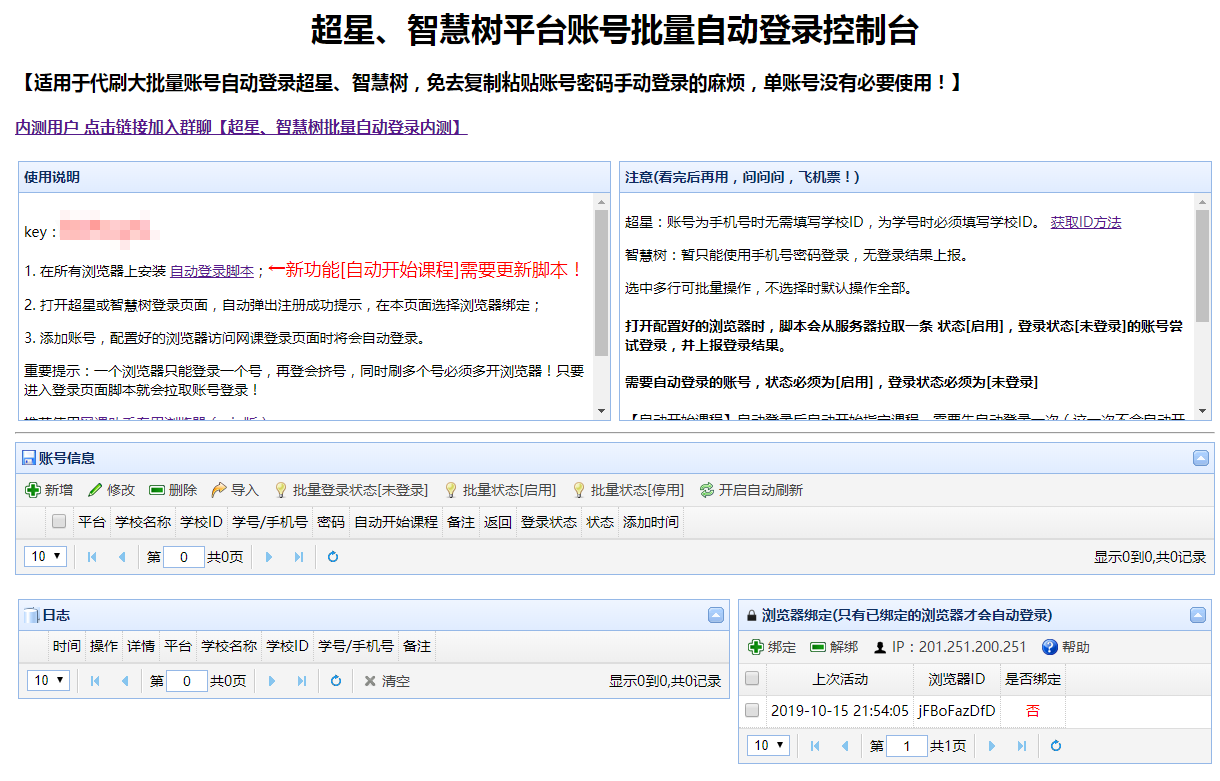The width and height of the screenshot is (1220, 781).
Task: Click the 解绑 unbind browser button
Action: click(x=834, y=647)
